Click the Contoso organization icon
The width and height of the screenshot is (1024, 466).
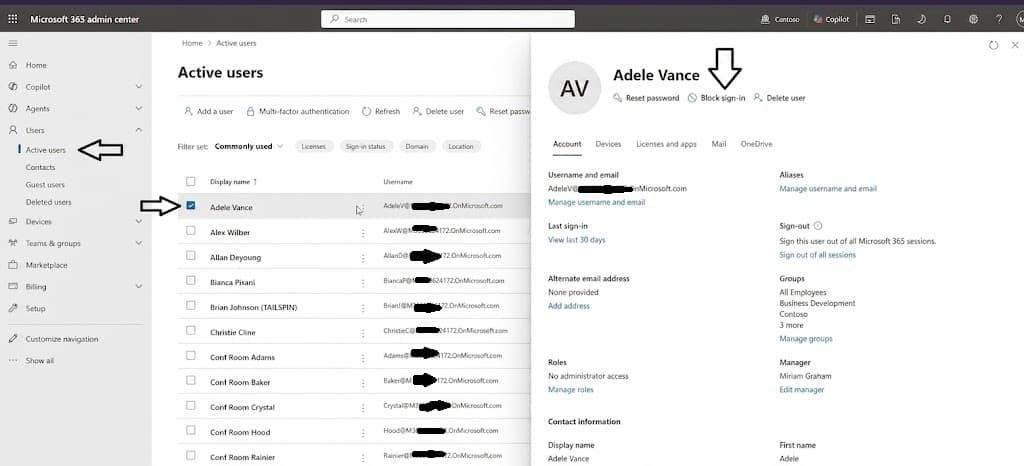(765, 19)
